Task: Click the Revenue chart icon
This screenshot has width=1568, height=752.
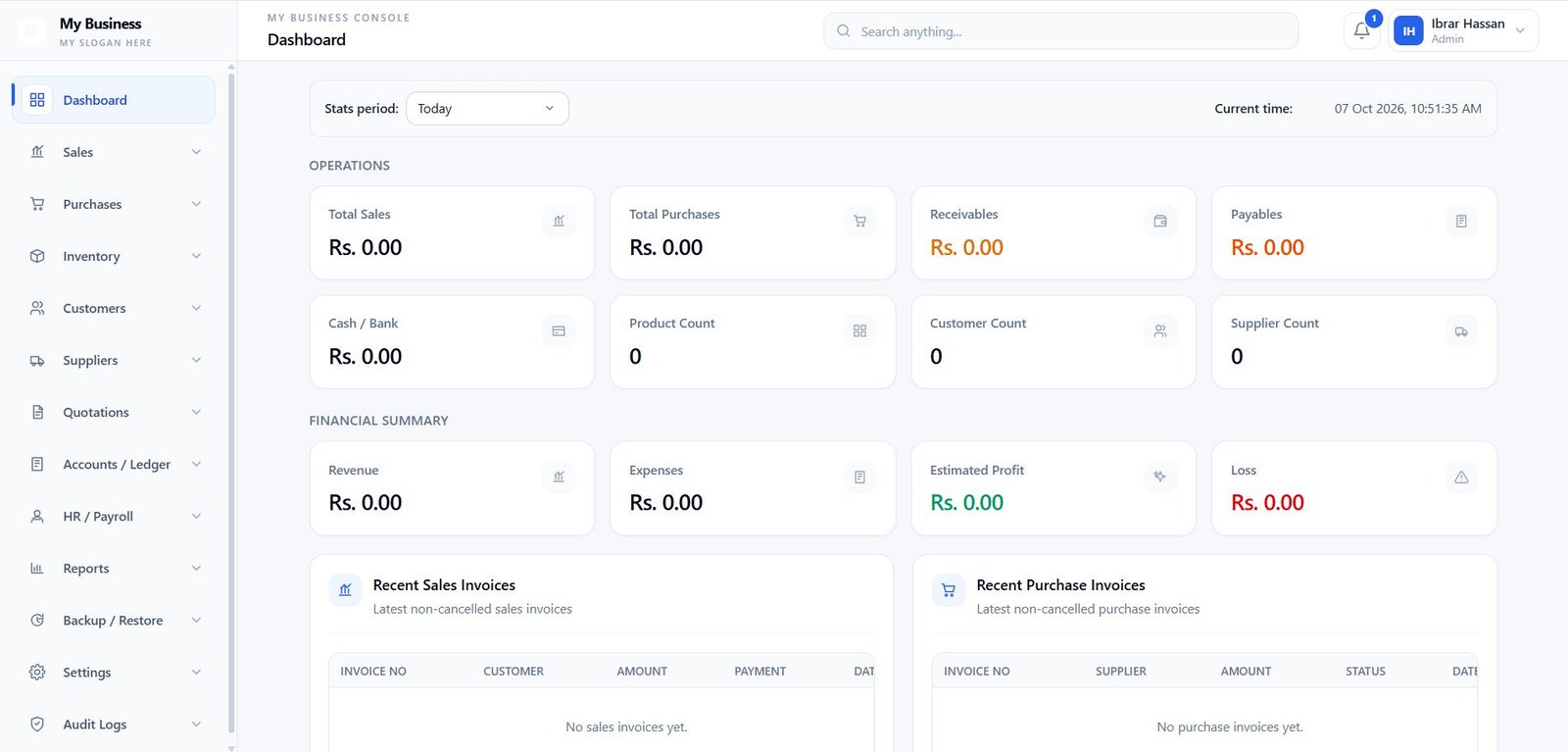Action: [559, 477]
